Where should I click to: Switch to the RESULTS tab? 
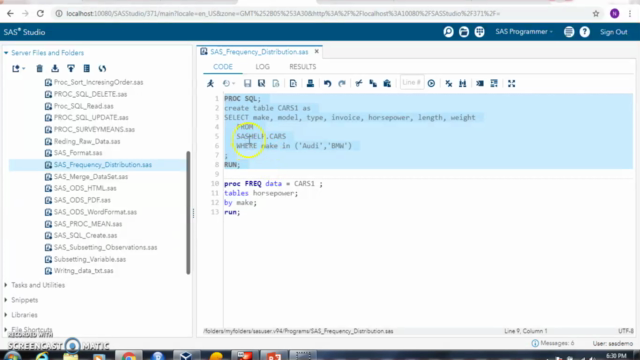pos(302,67)
